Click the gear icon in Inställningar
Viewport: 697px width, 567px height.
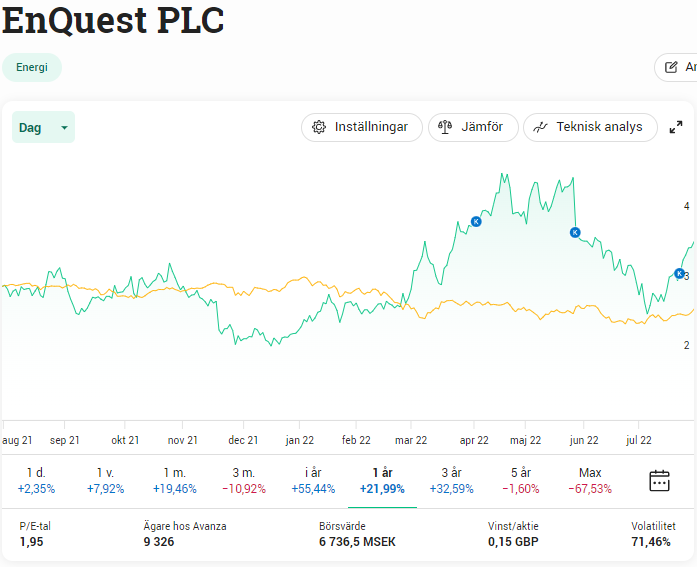click(319, 127)
